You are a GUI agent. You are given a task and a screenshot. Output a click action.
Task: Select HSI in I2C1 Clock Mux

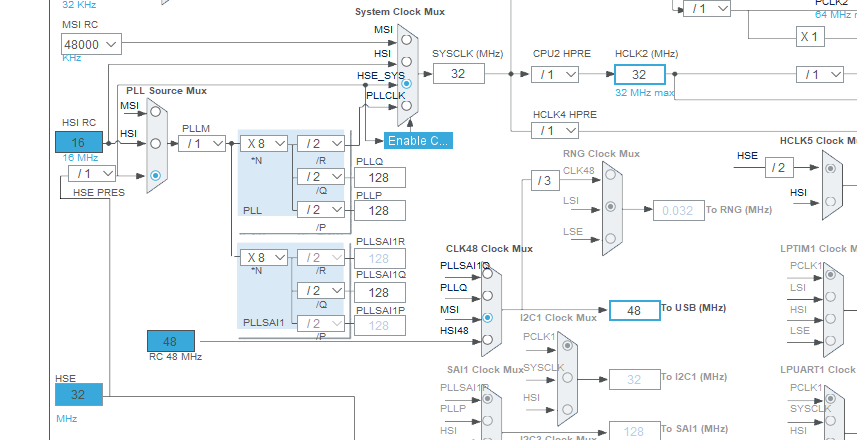pos(567,409)
